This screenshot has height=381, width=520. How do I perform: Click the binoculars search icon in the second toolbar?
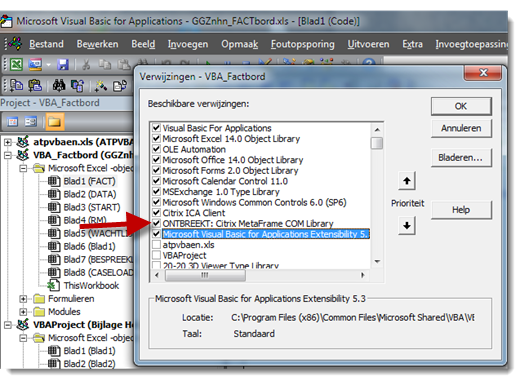point(59,85)
